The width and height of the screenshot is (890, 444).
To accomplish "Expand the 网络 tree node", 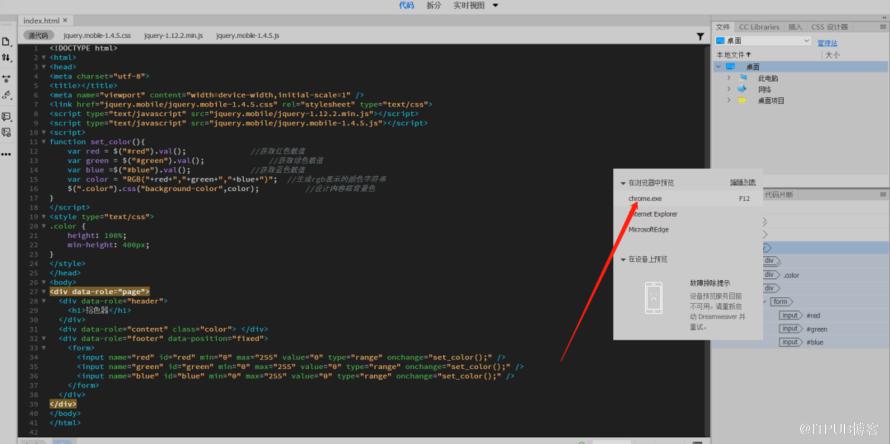I will pyautogui.click(x=729, y=89).
